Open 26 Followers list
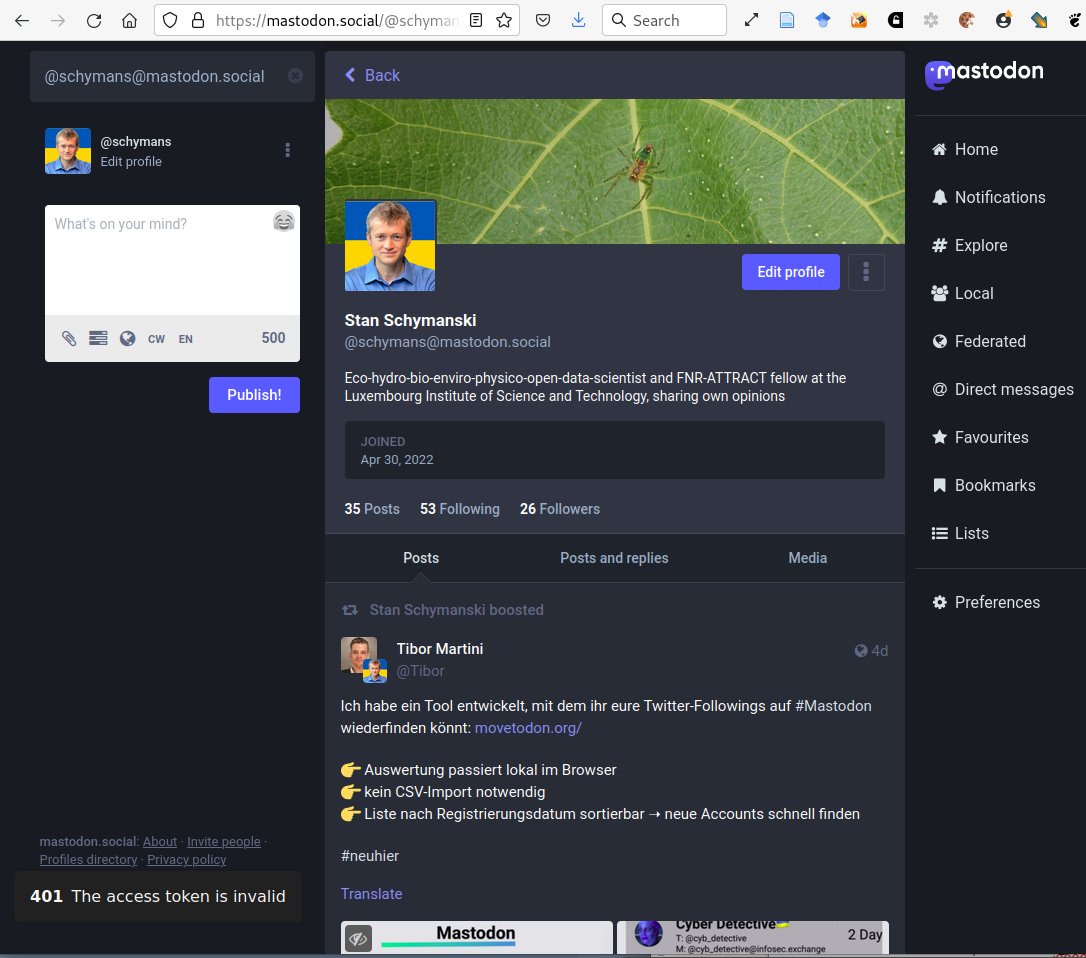This screenshot has width=1086, height=958. coord(560,508)
